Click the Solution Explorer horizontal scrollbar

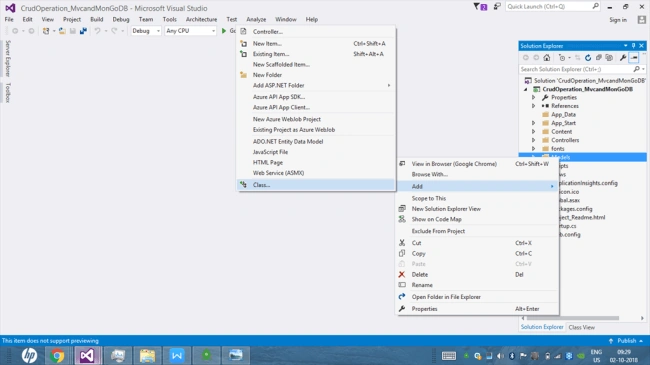[572, 318]
